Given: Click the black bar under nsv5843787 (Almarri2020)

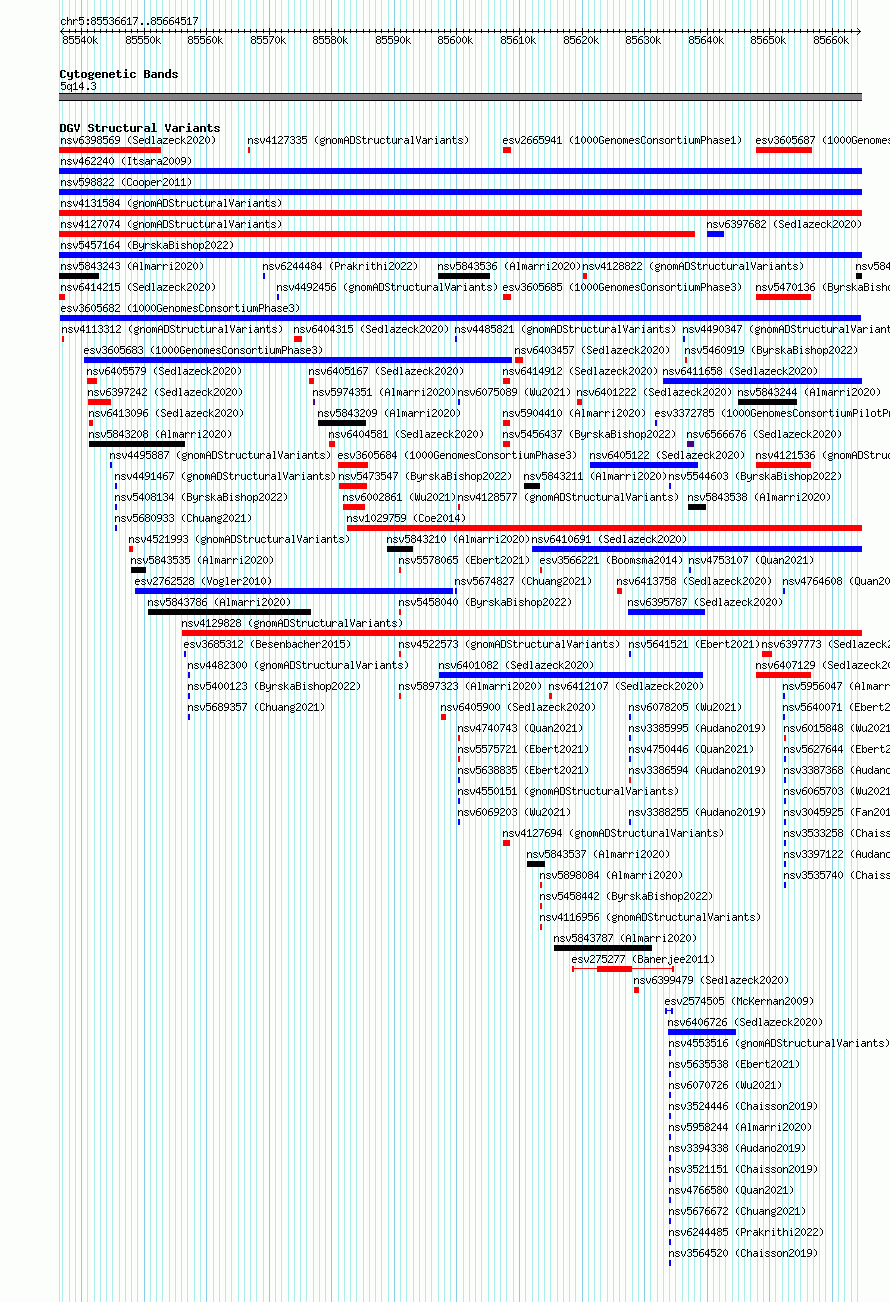Looking at the screenshot, I should (x=603, y=948).
